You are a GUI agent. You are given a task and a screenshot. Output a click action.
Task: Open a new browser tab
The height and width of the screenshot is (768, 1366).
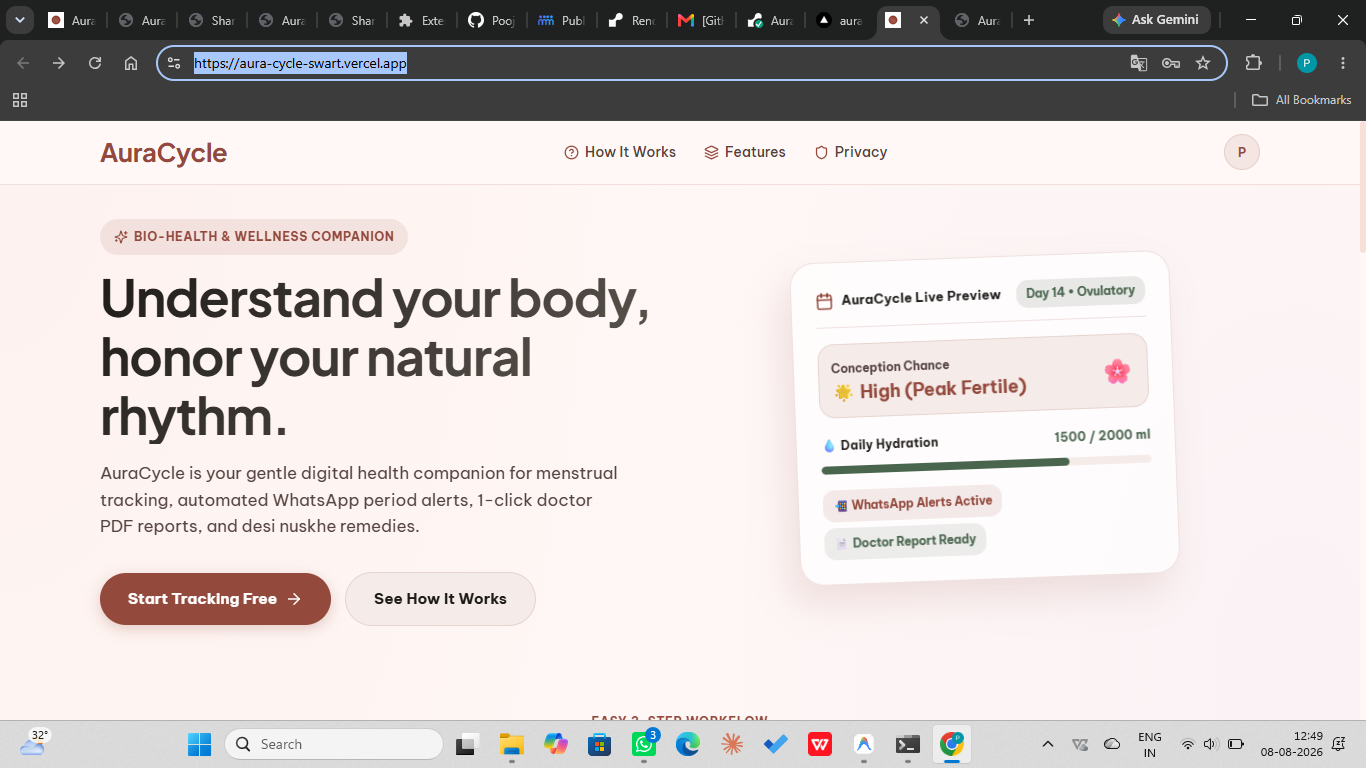click(1029, 20)
